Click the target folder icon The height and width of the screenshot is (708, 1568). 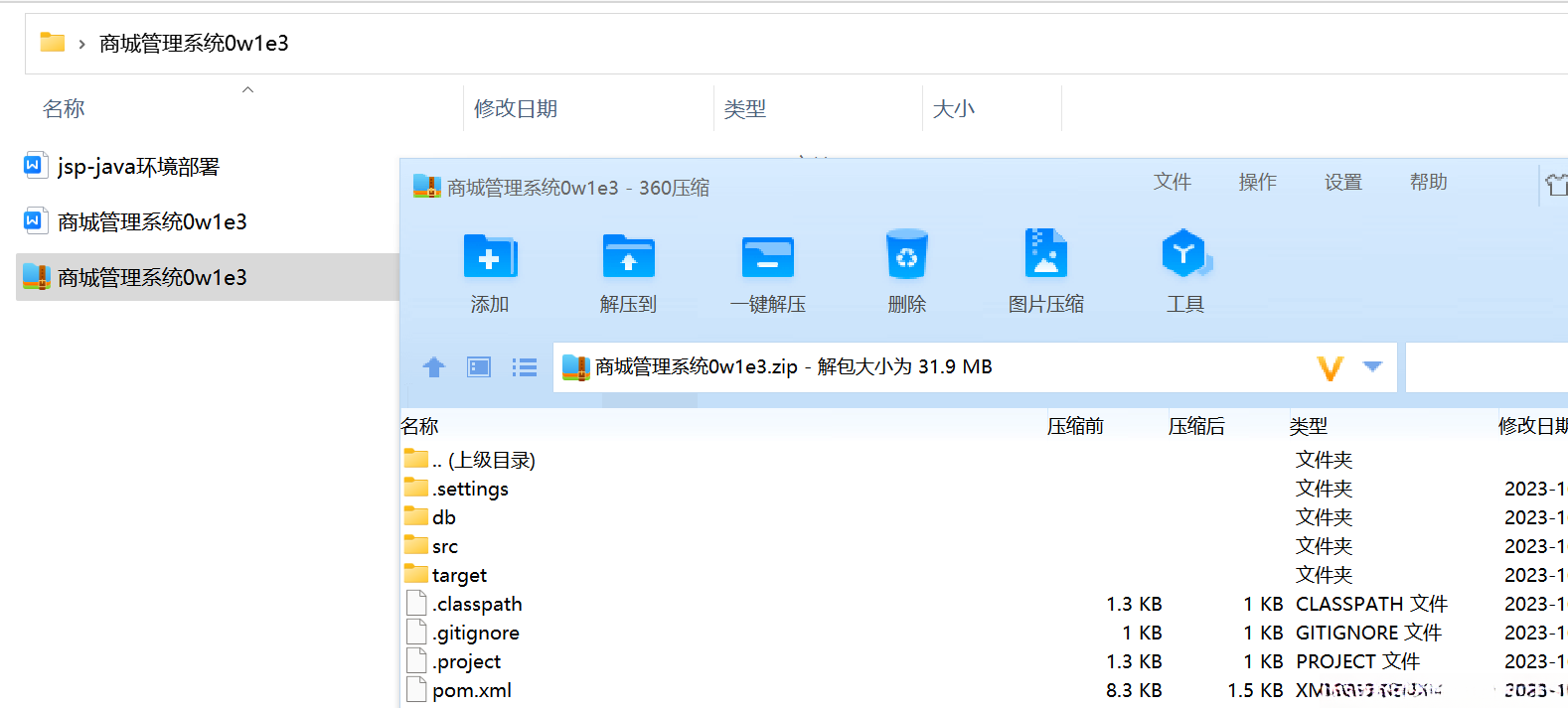416,573
